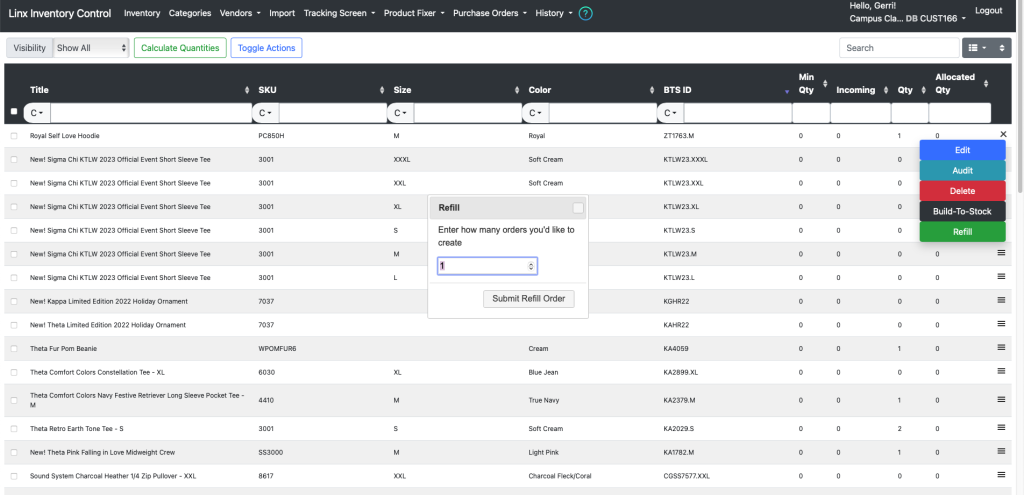Open the Visibility Show All dropdown
This screenshot has height=495, width=1024.
point(91,48)
